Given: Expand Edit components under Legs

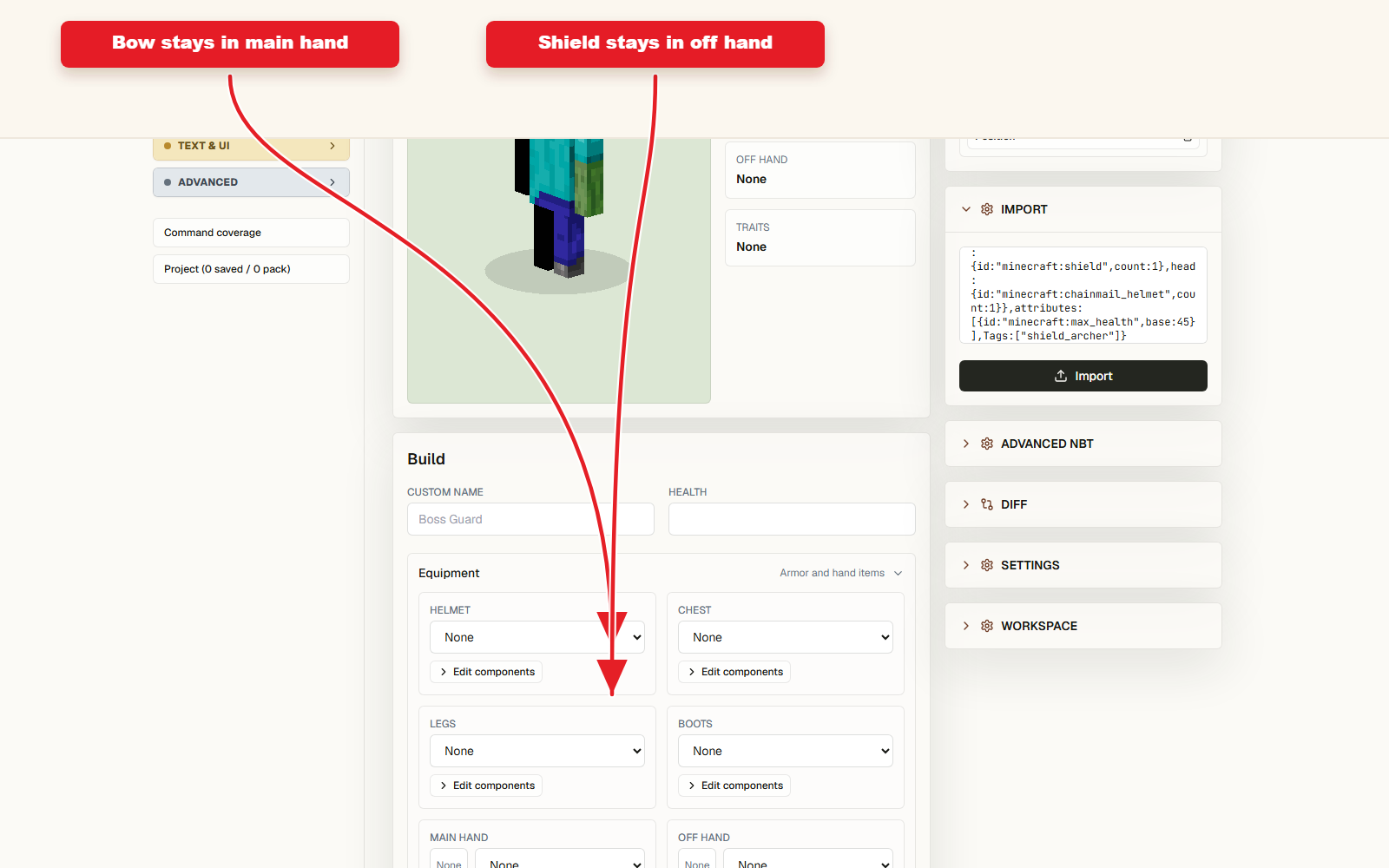Looking at the screenshot, I should tap(486, 786).
